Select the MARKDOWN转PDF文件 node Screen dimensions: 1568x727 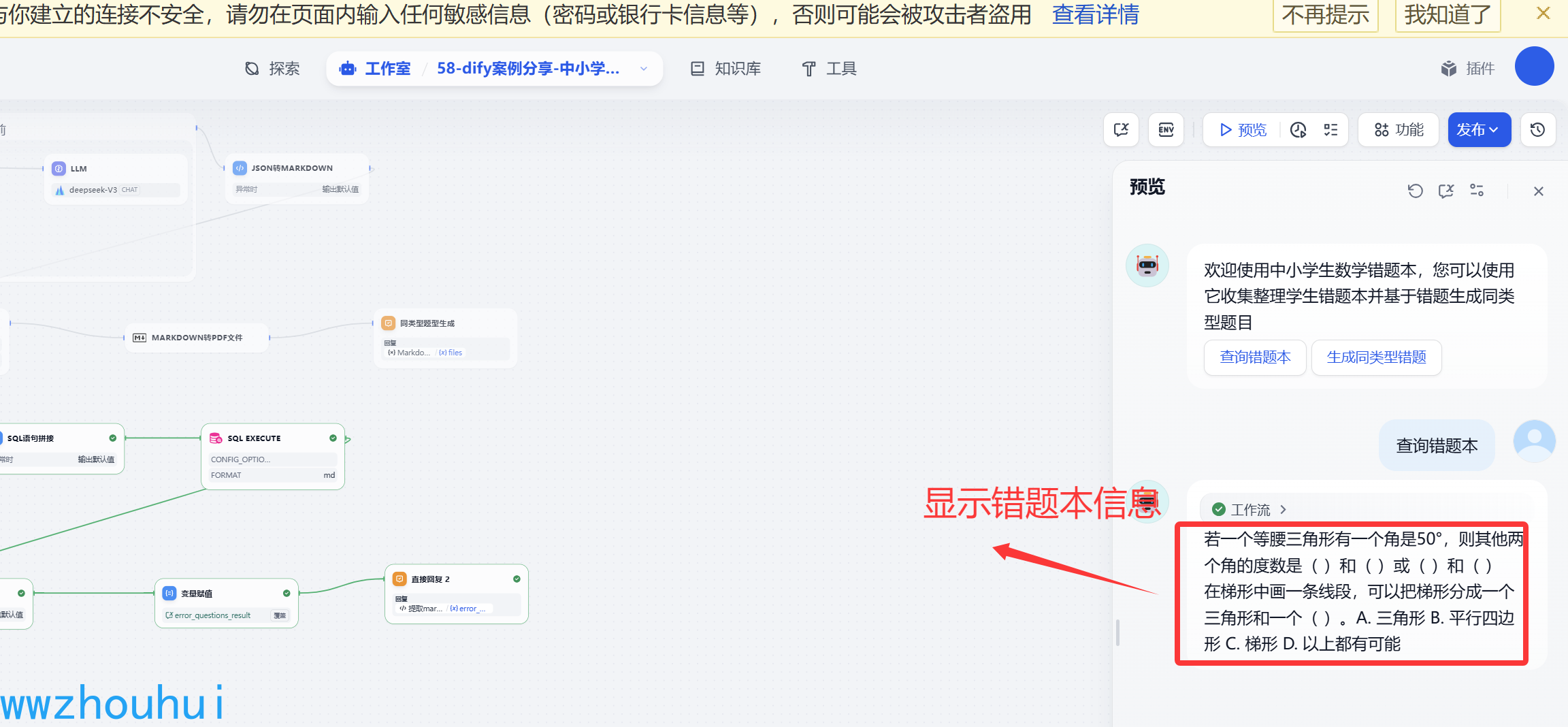tap(197, 338)
